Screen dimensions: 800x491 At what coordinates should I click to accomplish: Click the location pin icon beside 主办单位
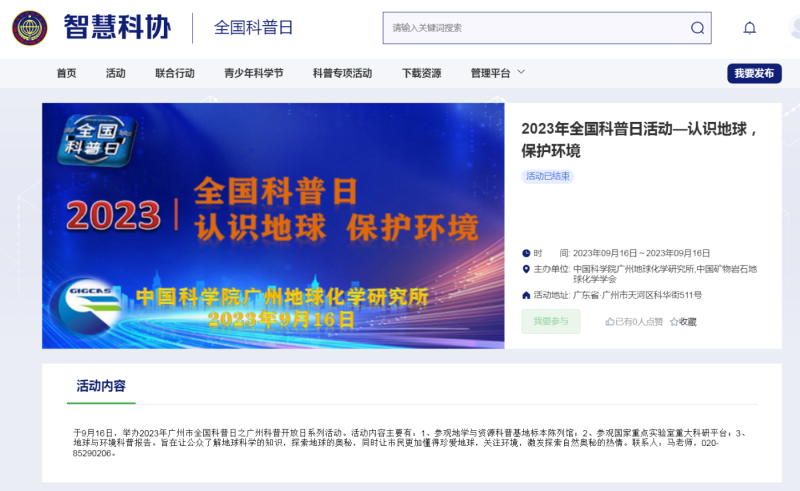point(526,269)
